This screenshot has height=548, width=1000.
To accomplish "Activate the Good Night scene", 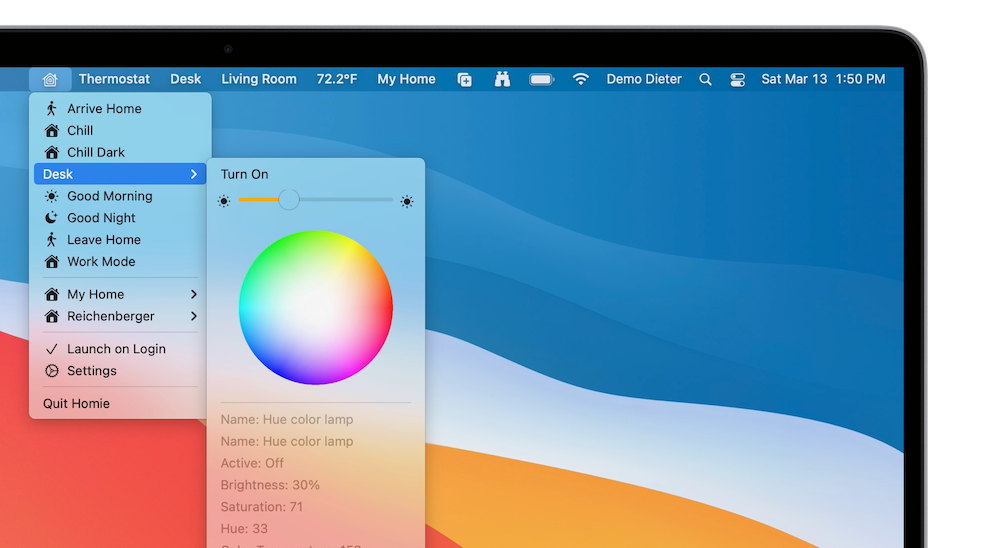I will click(x=101, y=218).
